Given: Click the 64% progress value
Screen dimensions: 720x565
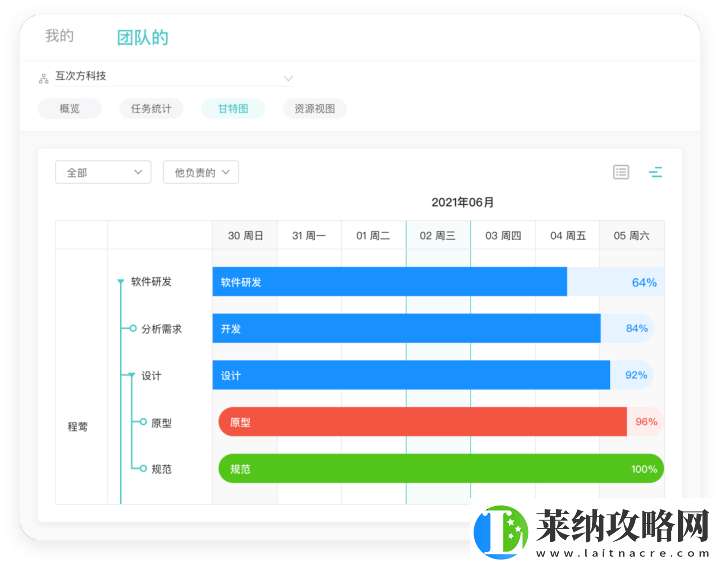Looking at the screenshot, I should 644,282.
